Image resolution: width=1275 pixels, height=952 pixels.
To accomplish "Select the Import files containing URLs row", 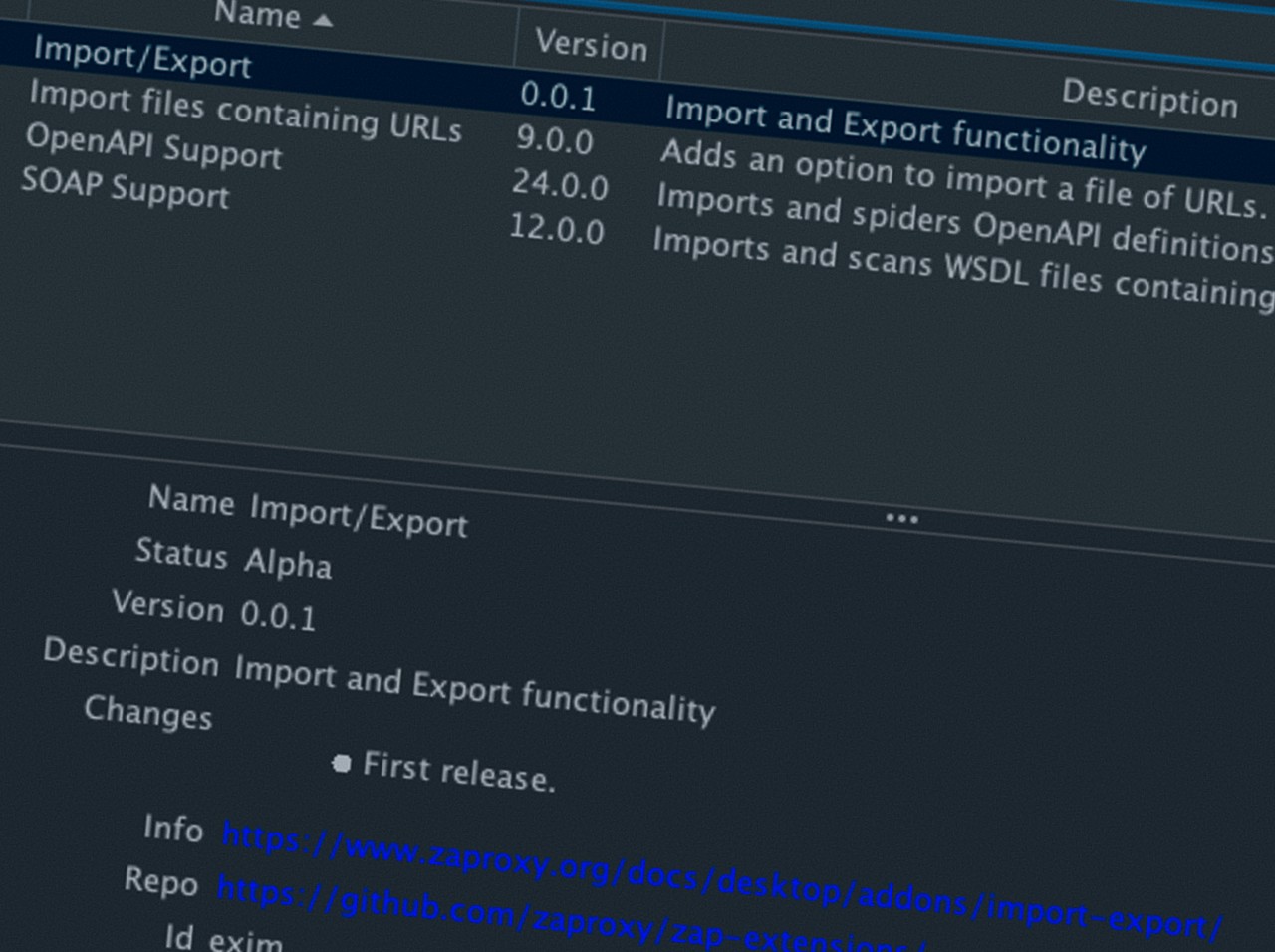I will coord(637,149).
